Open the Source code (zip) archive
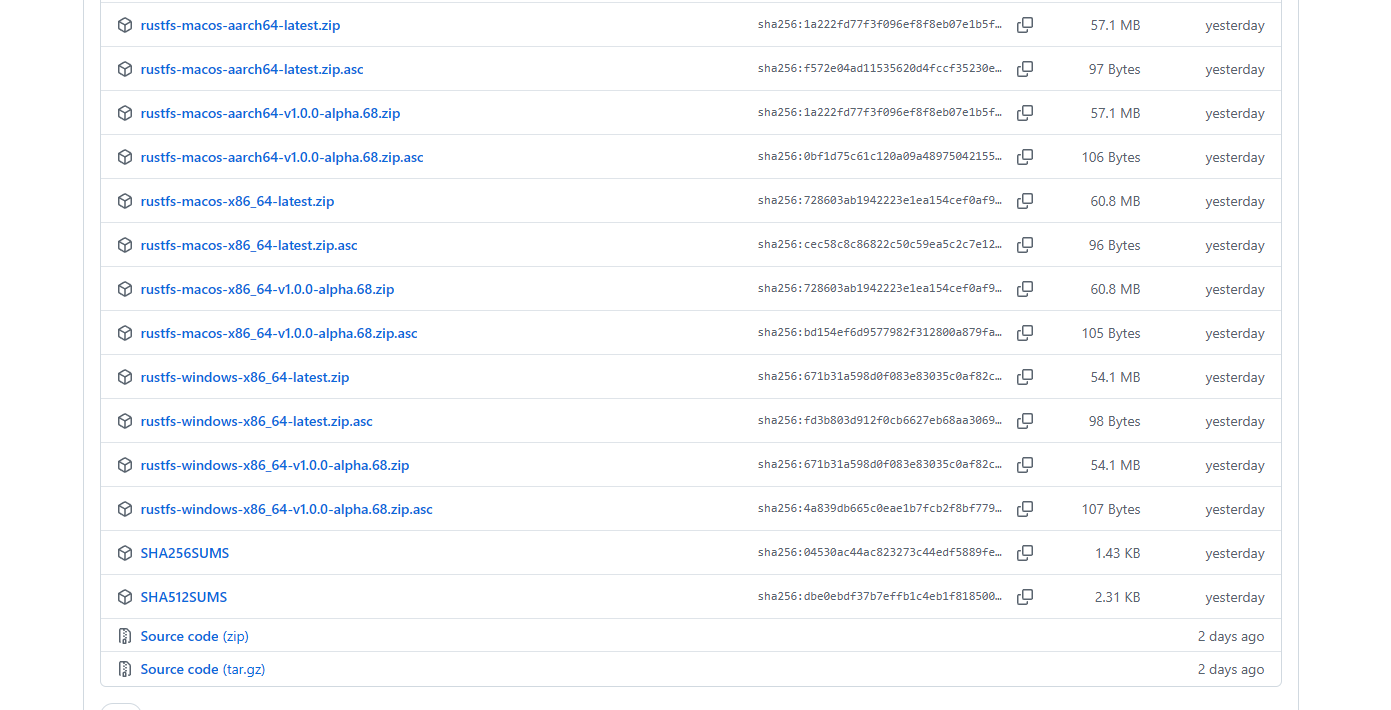The image size is (1391, 710). click(194, 636)
